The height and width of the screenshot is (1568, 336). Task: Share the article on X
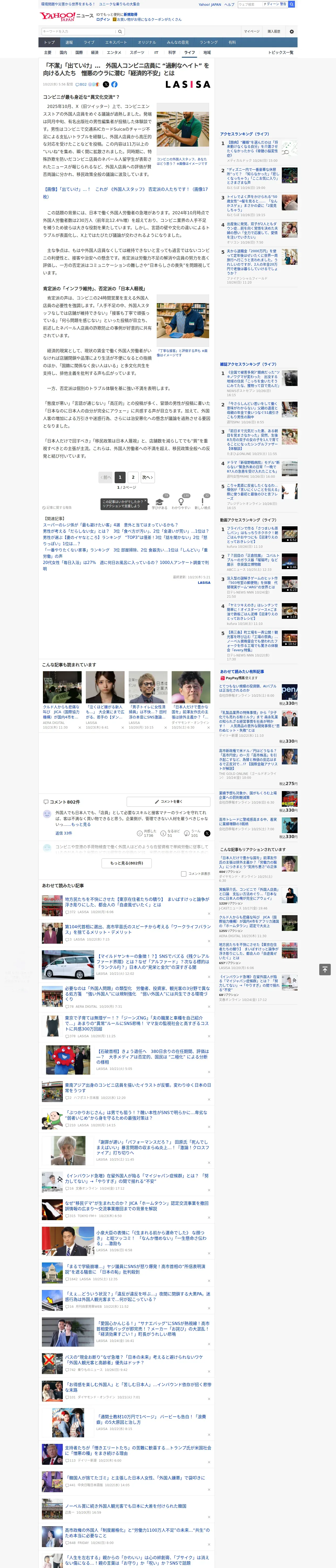point(106,85)
